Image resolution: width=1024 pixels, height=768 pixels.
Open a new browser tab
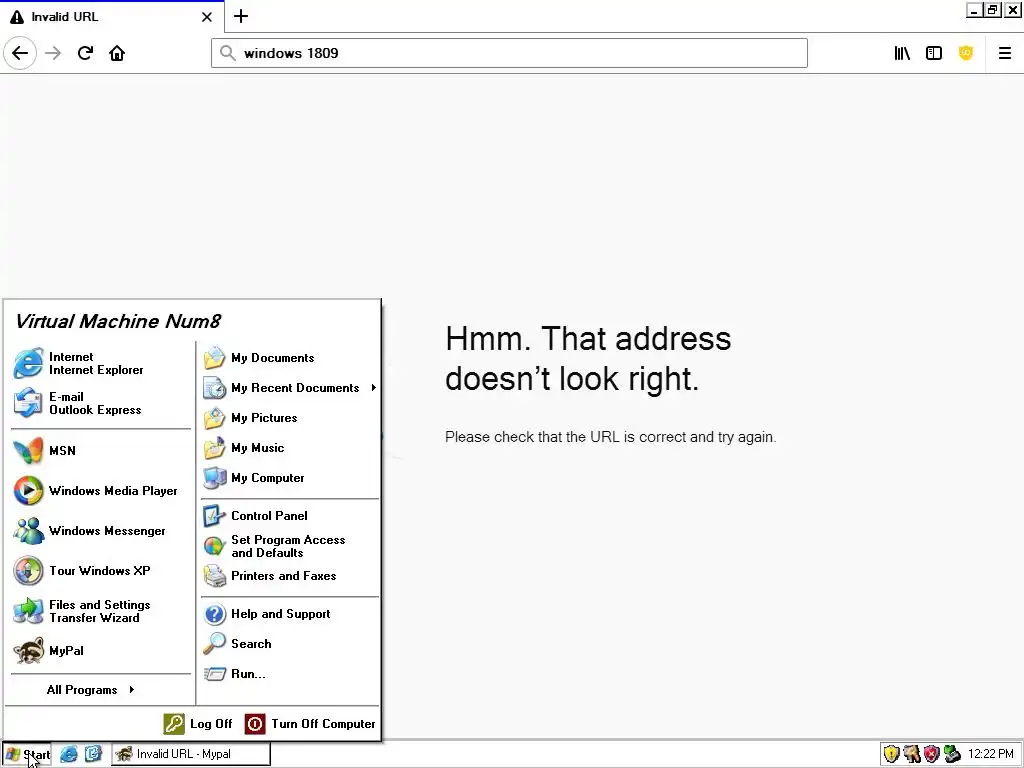(x=241, y=16)
